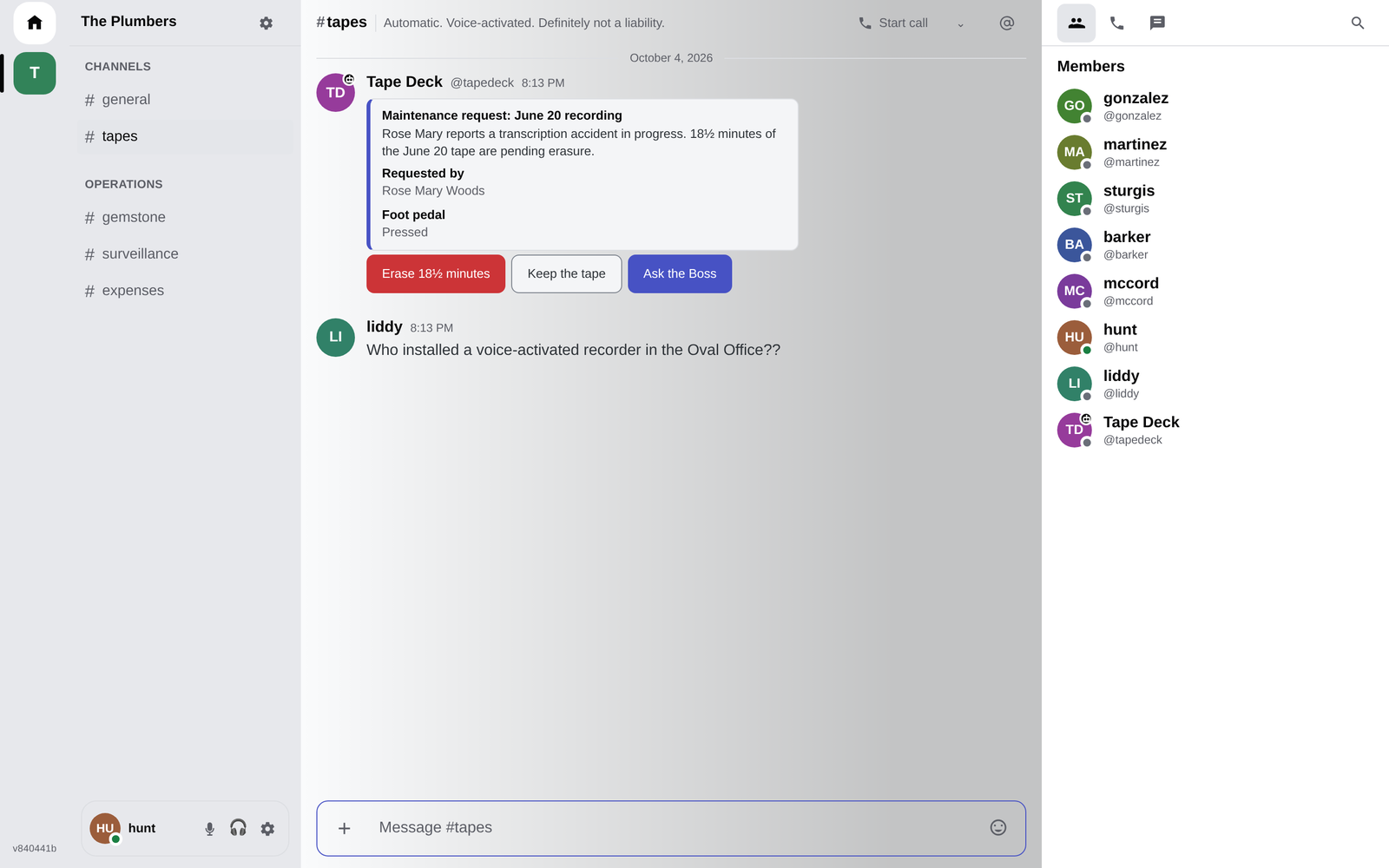1389x868 pixels.
Task: Select sturgis in the members list
Action: click(x=1215, y=199)
